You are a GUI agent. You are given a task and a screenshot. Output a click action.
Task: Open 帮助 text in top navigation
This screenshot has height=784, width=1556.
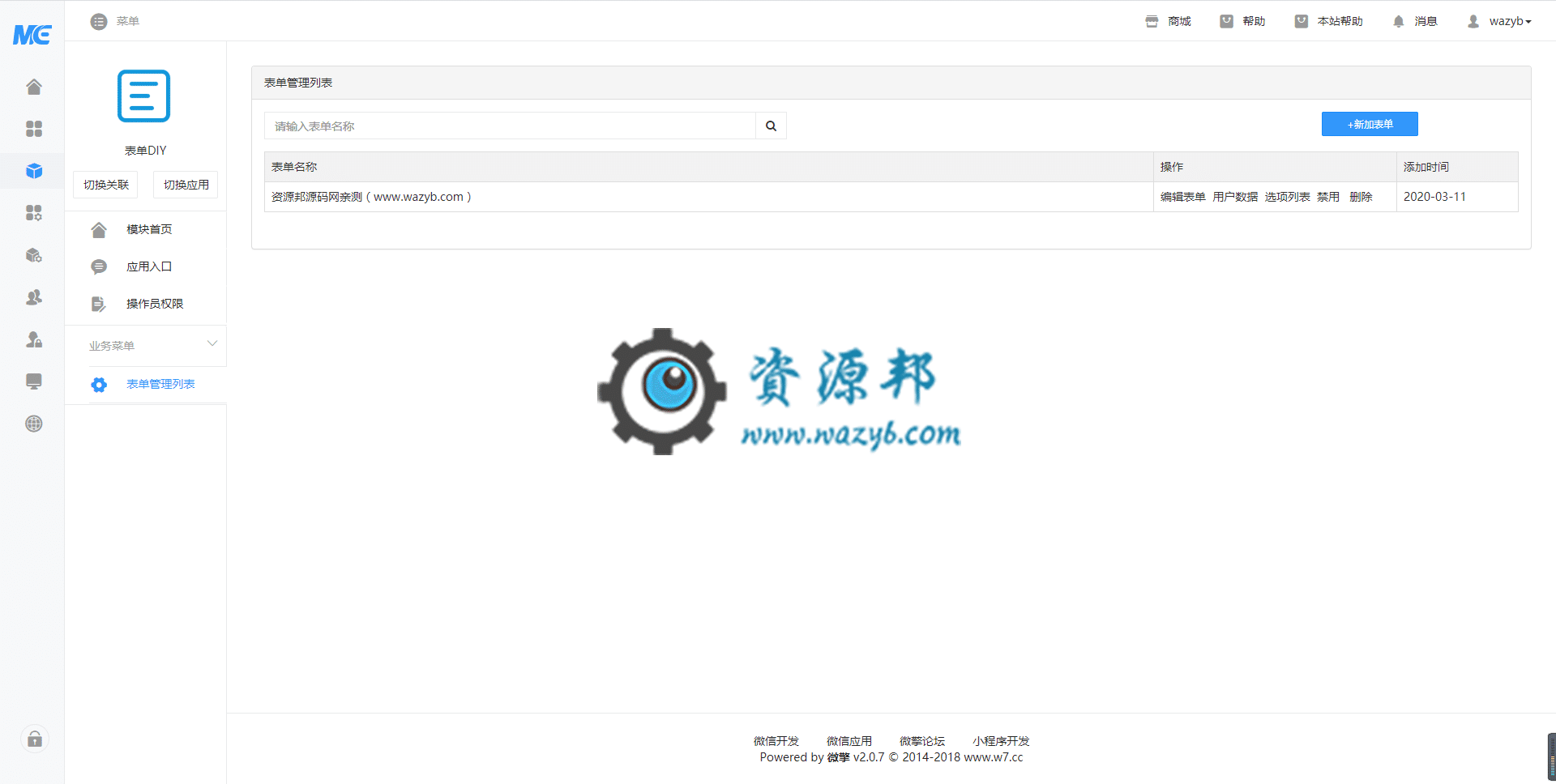(1254, 21)
